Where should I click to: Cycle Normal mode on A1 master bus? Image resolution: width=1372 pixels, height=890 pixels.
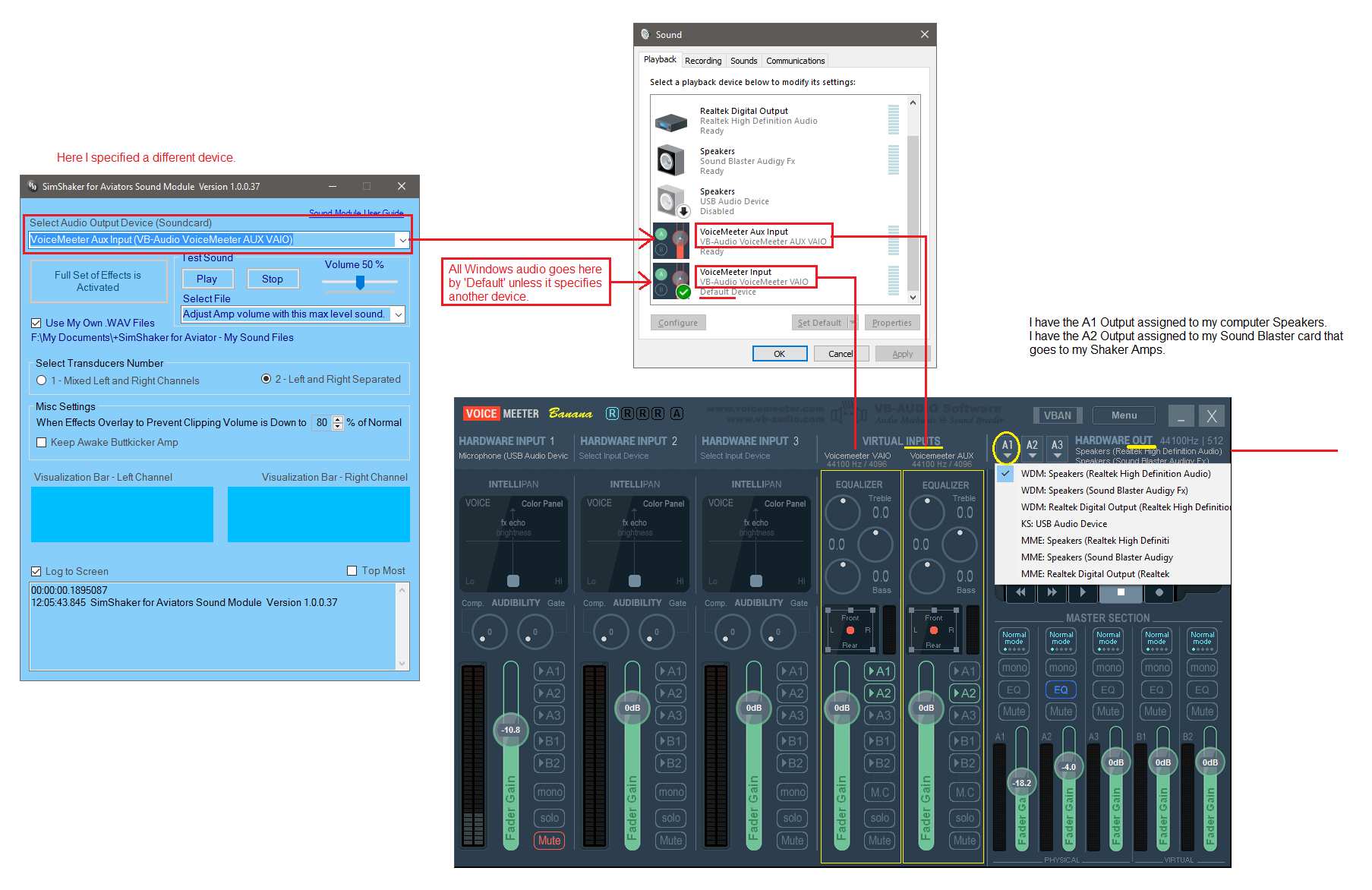(x=1014, y=641)
